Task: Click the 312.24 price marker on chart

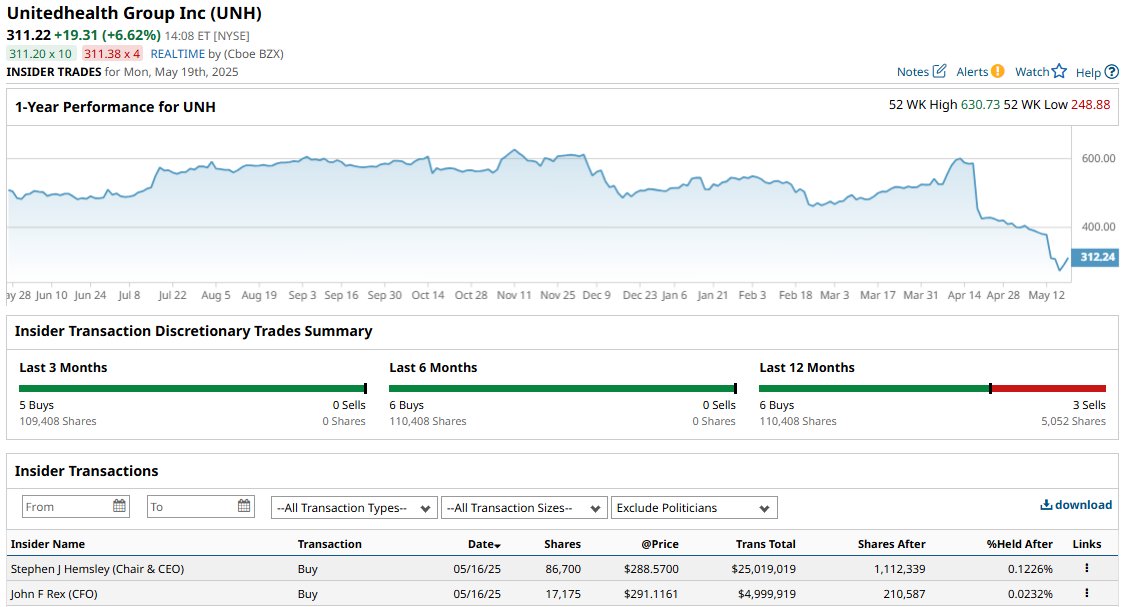Action: (x=1096, y=257)
